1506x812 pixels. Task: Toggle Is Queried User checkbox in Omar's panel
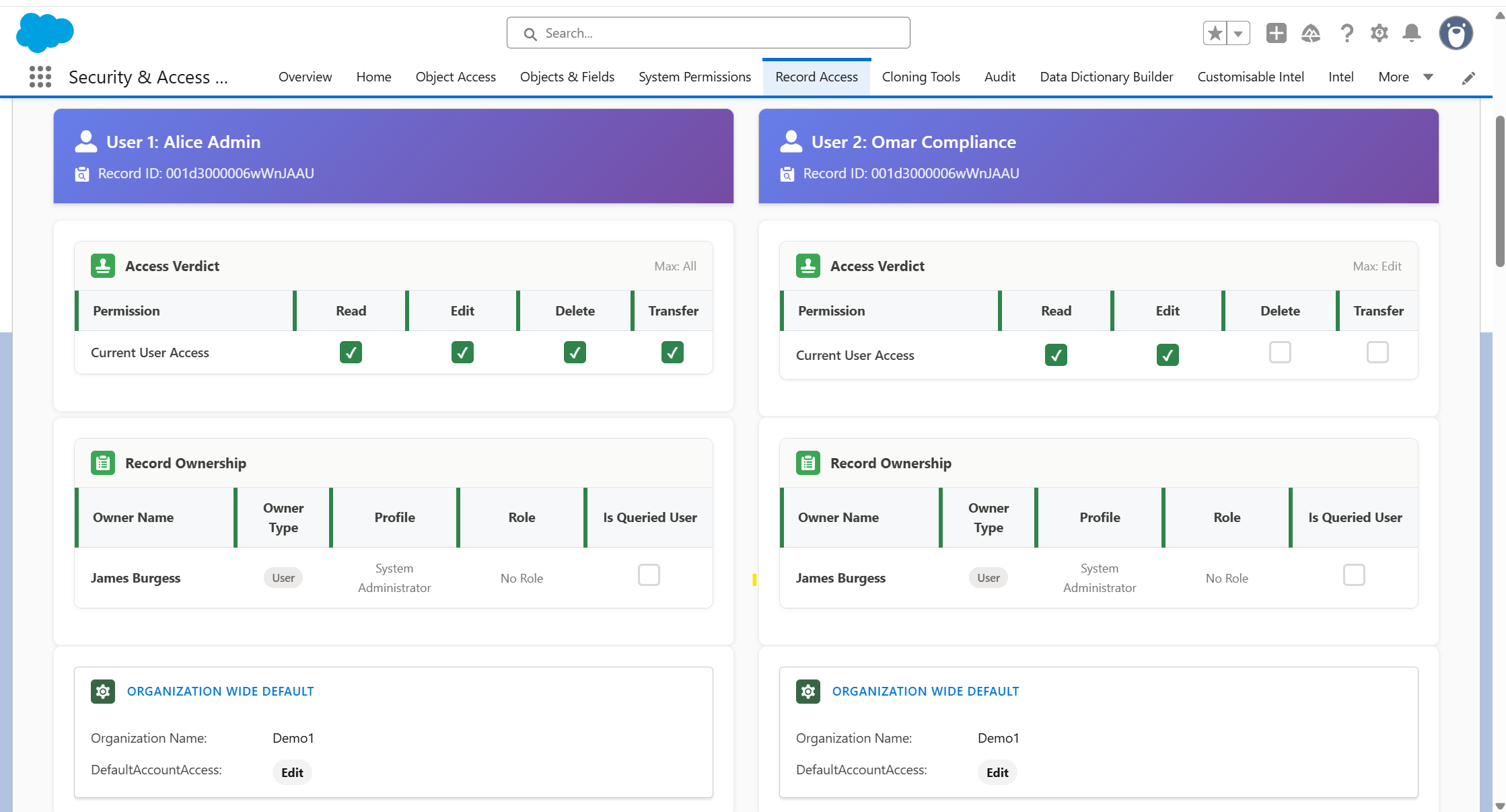click(x=1354, y=575)
